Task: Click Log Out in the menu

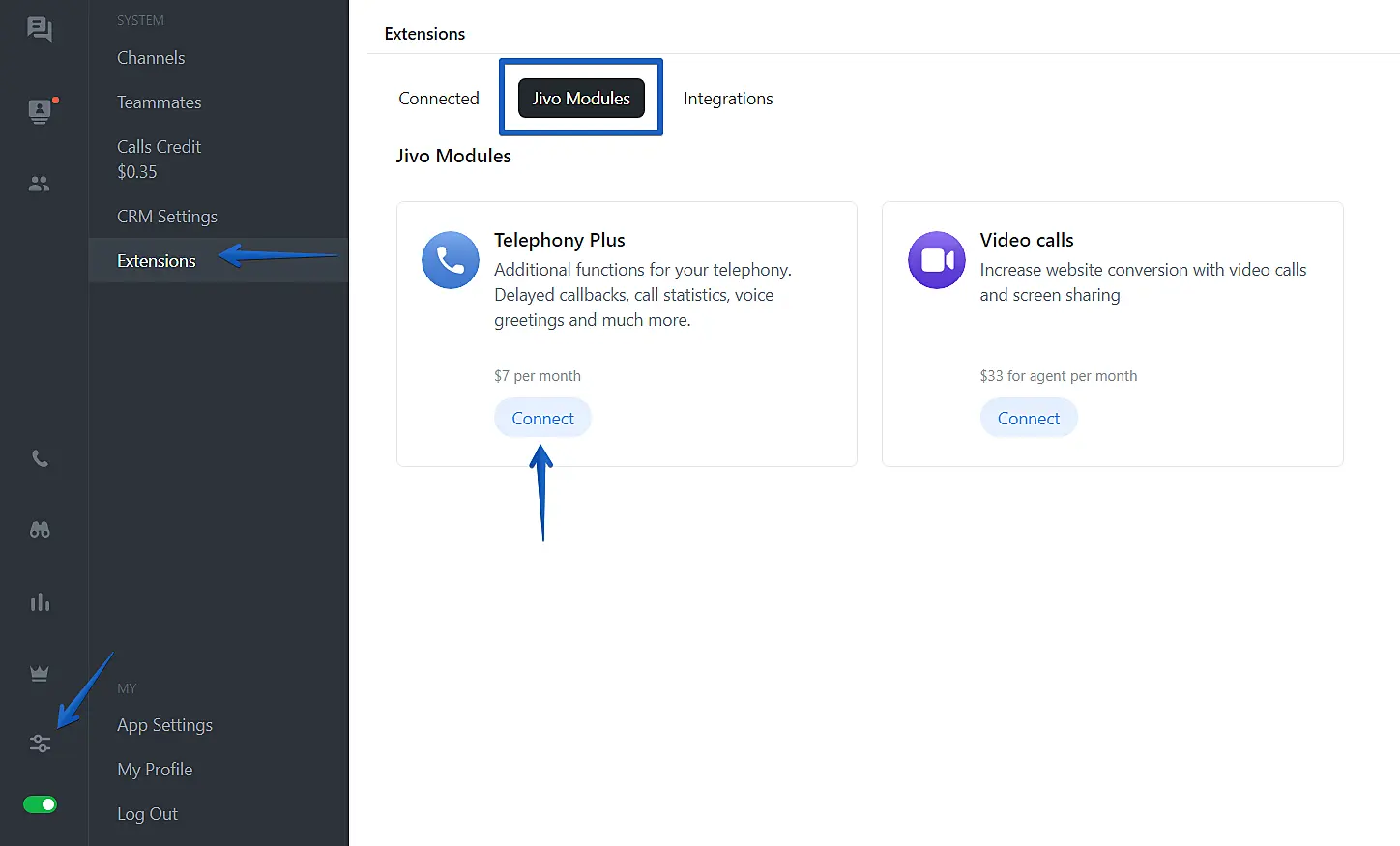Action: (x=148, y=814)
